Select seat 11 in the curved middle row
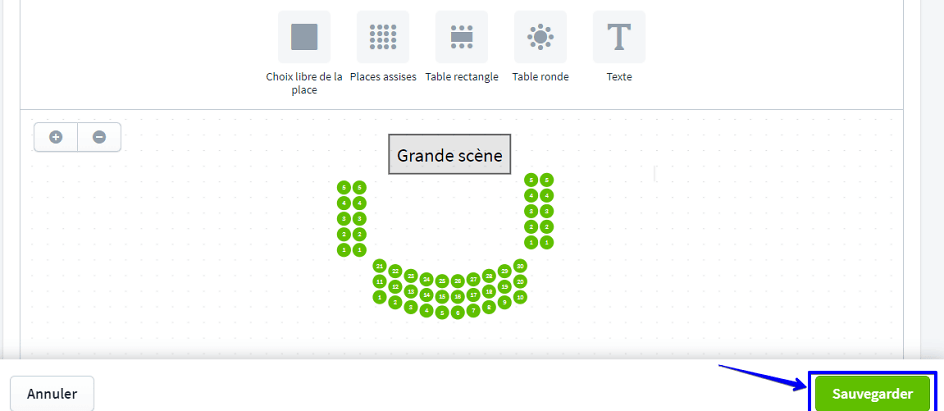 [x=380, y=282]
